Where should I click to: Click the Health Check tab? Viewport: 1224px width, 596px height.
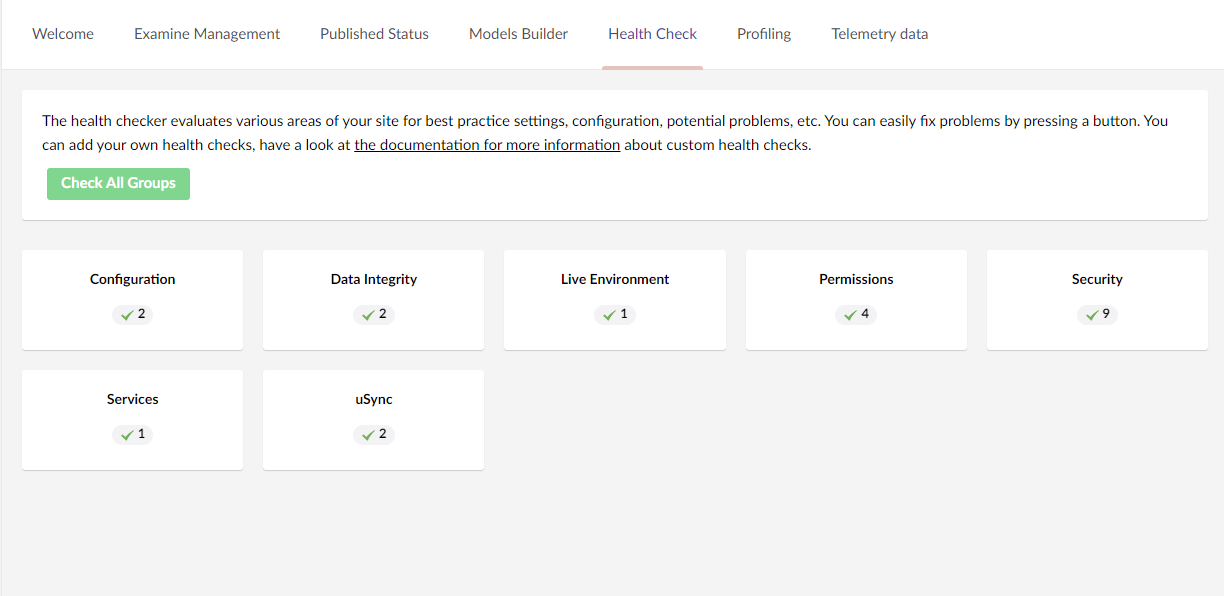(652, 34)
